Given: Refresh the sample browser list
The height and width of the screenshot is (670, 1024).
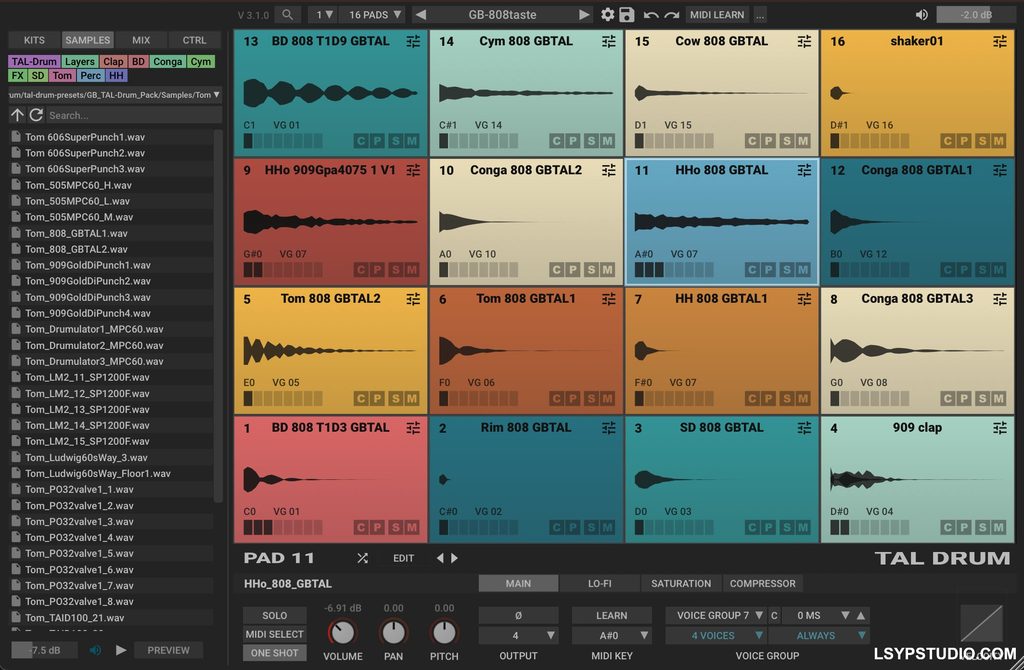Looking at the screenshot, I should click(x=36, y=115).
